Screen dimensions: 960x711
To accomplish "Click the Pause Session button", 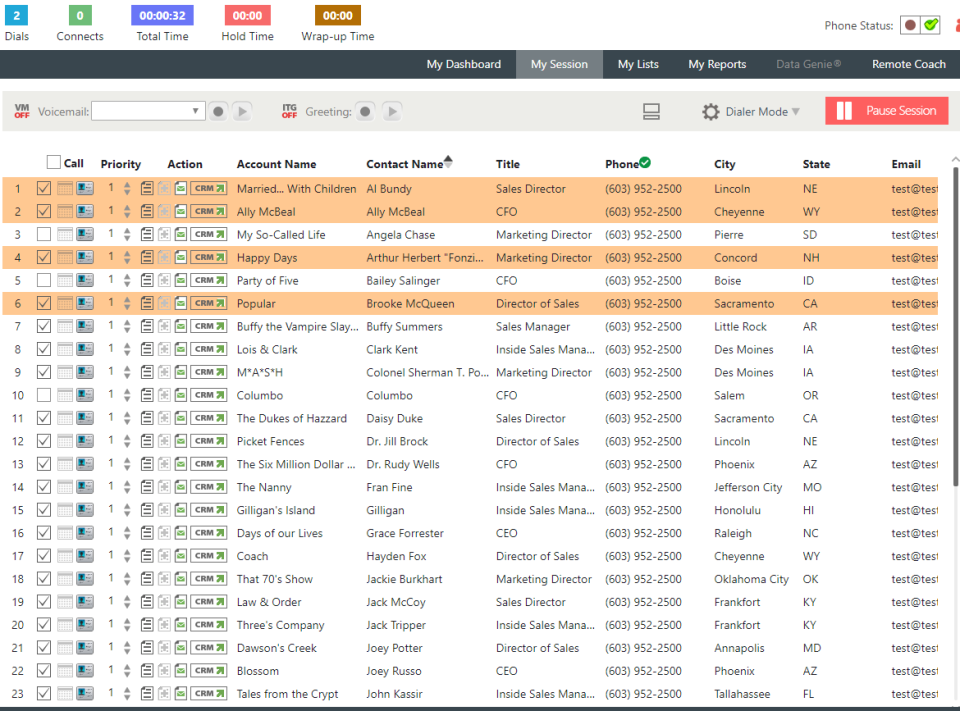I will pos(887,111).
